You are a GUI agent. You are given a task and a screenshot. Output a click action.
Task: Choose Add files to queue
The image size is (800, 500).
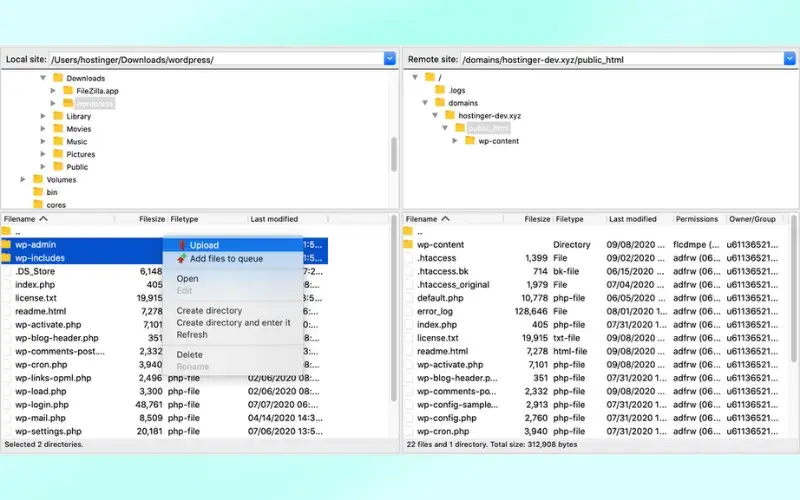tap(233, 259)
